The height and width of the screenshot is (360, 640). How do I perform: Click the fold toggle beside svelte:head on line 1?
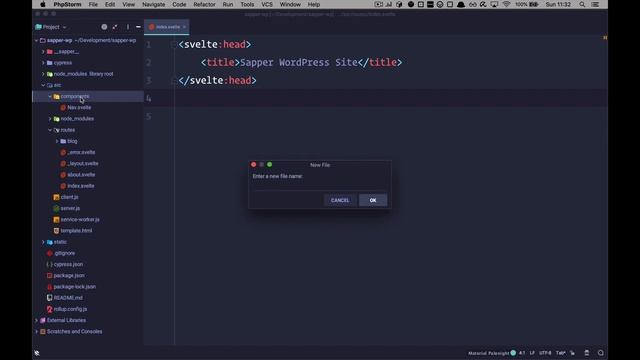(173, 44)
